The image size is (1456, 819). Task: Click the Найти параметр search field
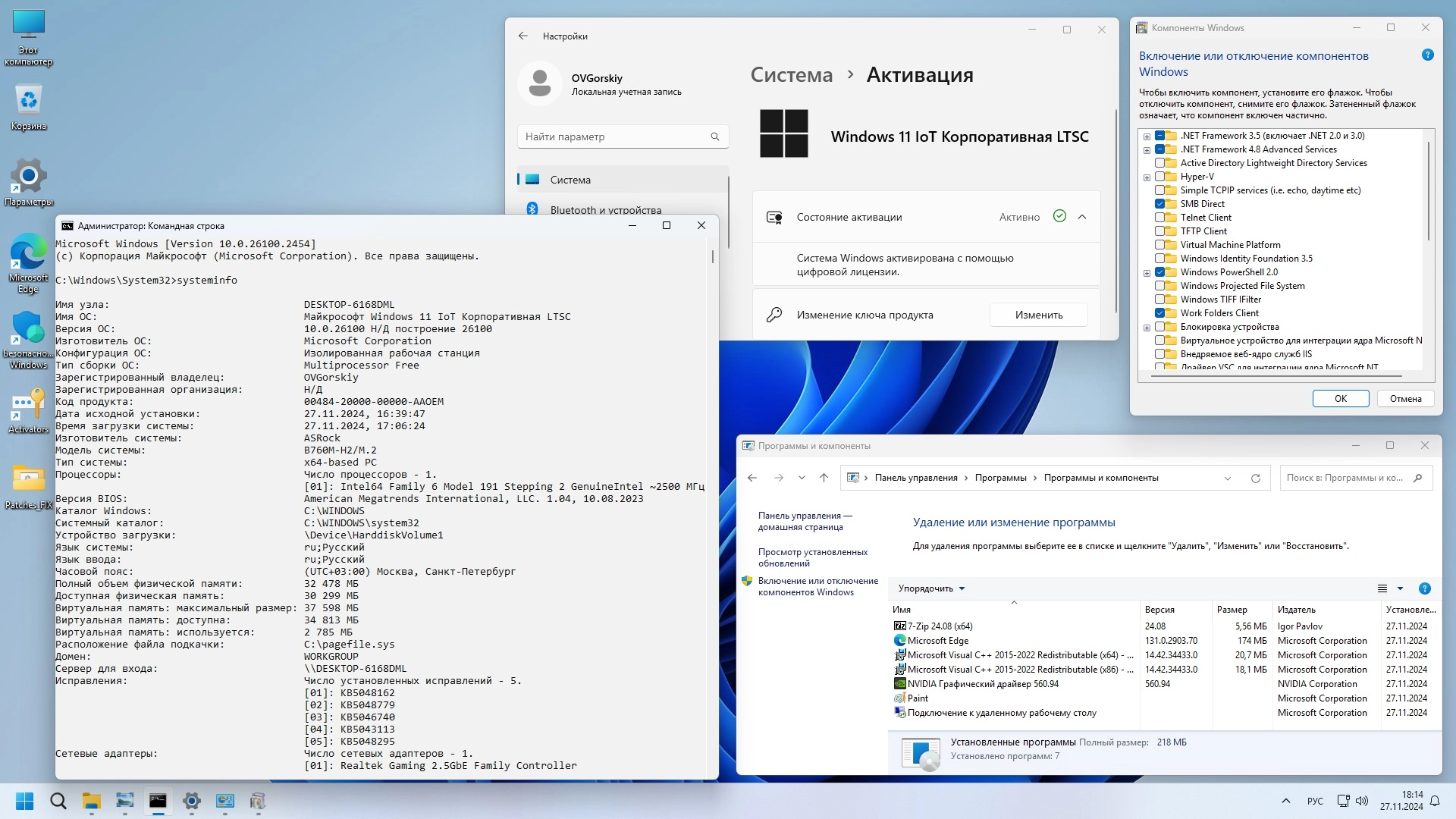614,136
